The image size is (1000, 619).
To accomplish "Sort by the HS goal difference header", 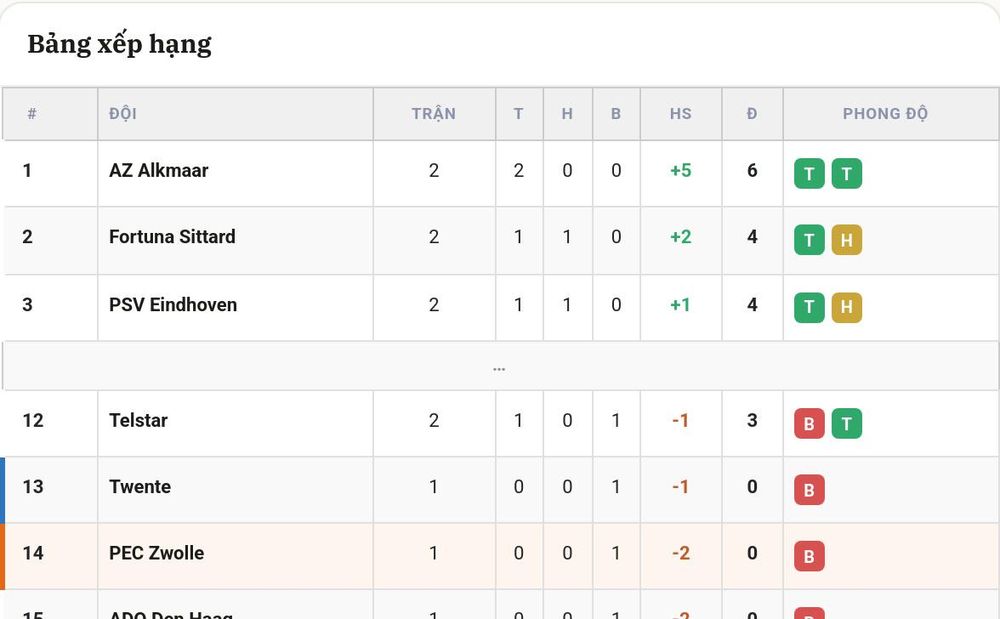I will click(680, 114).
